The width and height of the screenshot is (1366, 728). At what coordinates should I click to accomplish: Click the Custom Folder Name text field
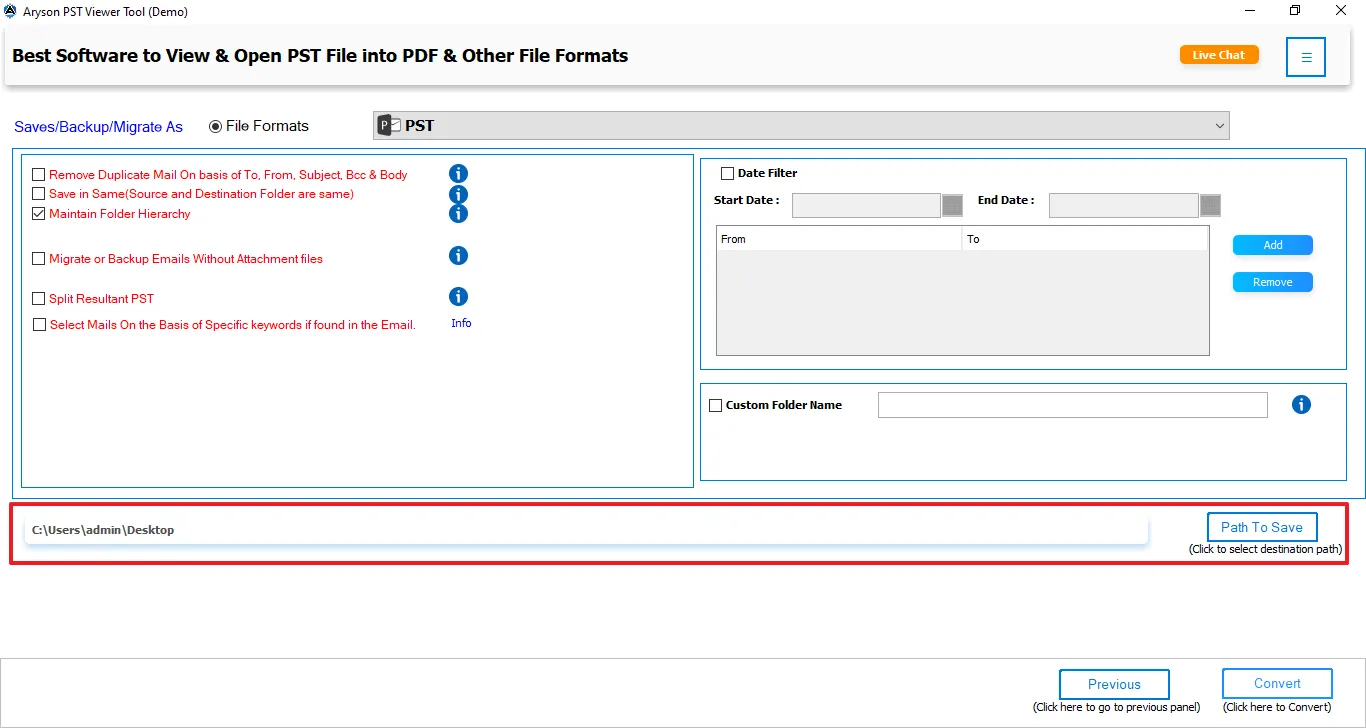tap(1073, 405)
